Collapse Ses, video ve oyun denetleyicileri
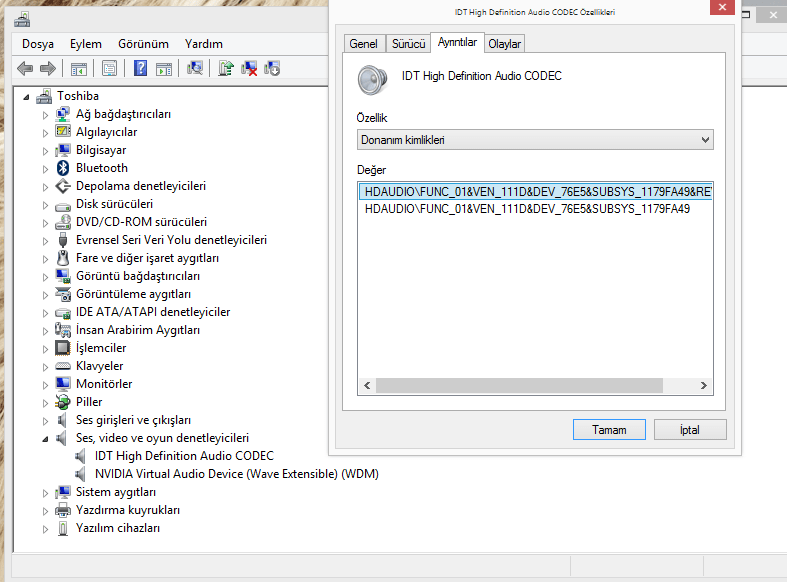Viewport: 787px width, 582px height. (x=45, y=439)
